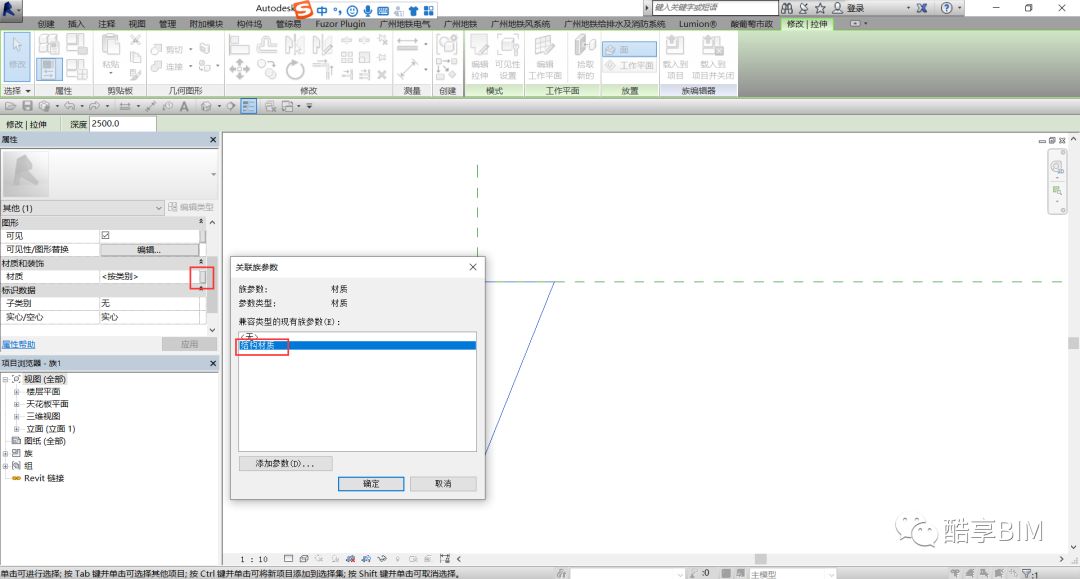Click 确定 (OK) in the dialog
This screenshot has height=579, width=1080.
pos(371,484)
